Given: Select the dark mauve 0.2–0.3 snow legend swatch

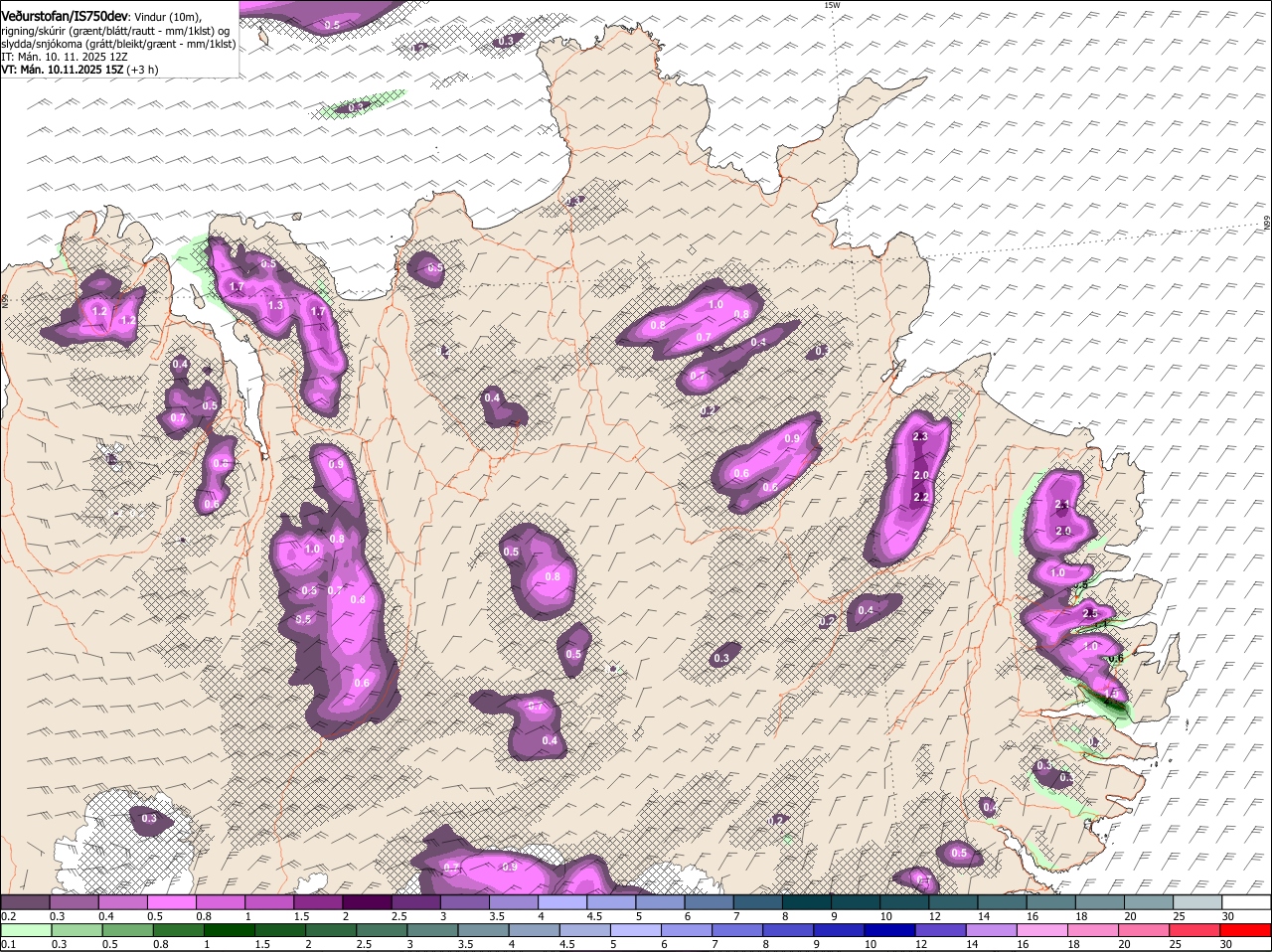Looking at the screenshot, I should coord(25,901).
